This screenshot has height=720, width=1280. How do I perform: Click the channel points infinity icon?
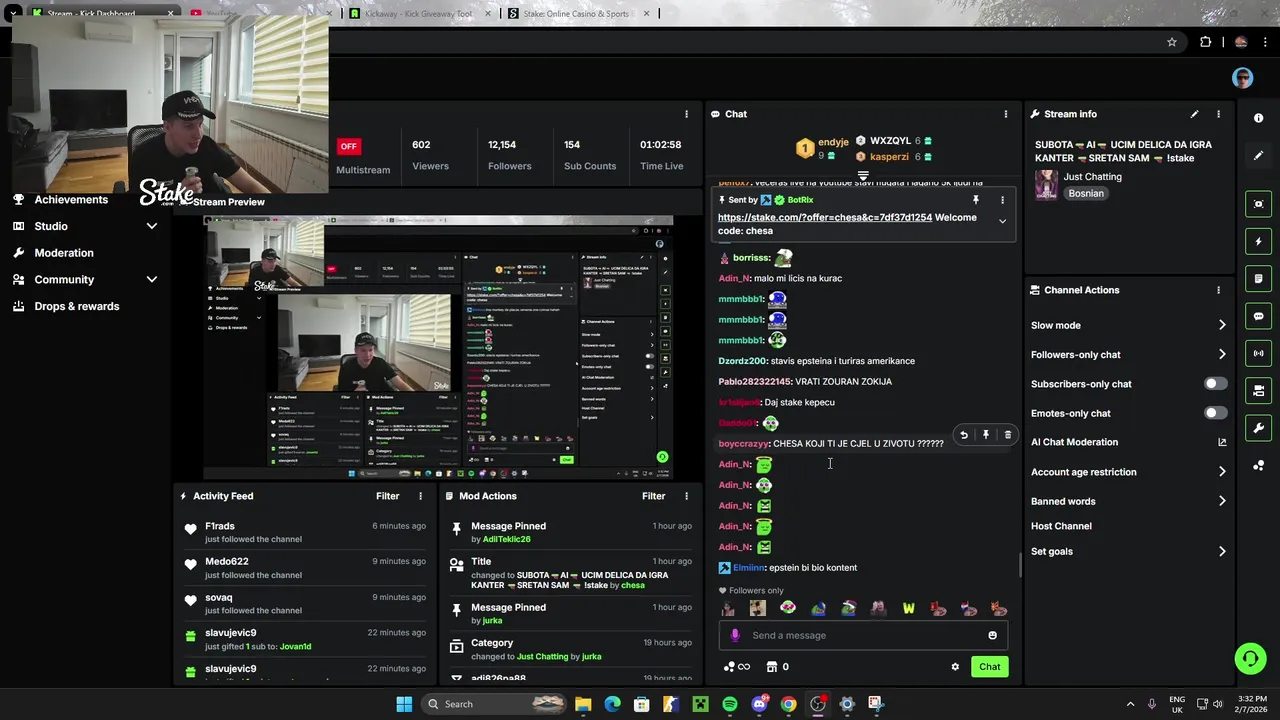click(737, 667)
